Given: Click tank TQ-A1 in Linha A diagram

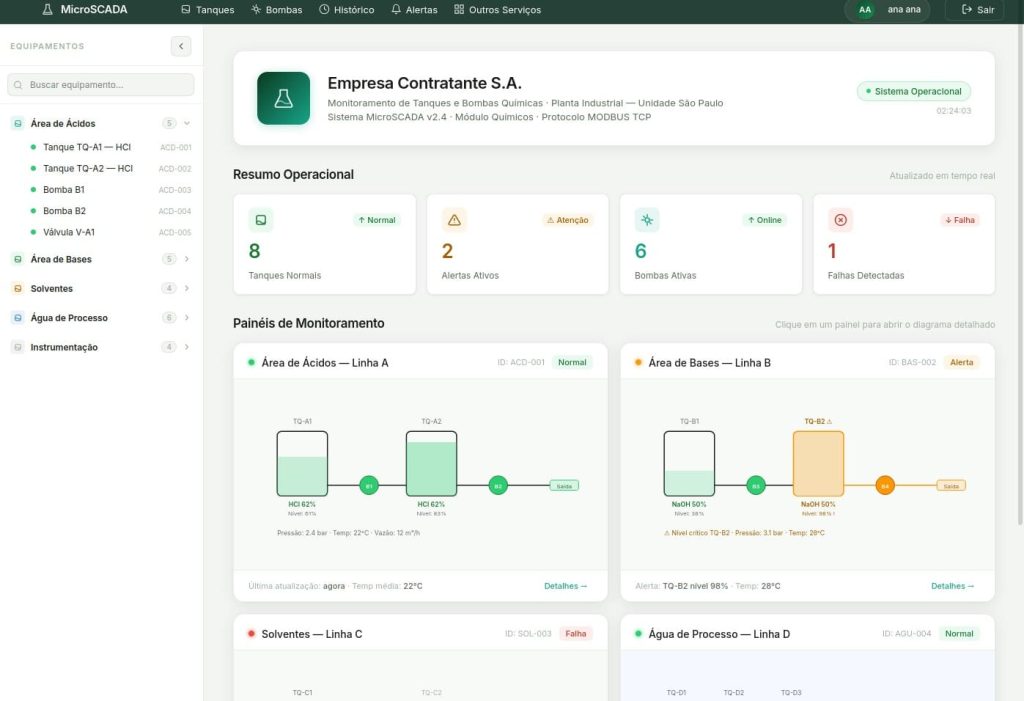Looking at the screenshot, I should pos(302,463).
